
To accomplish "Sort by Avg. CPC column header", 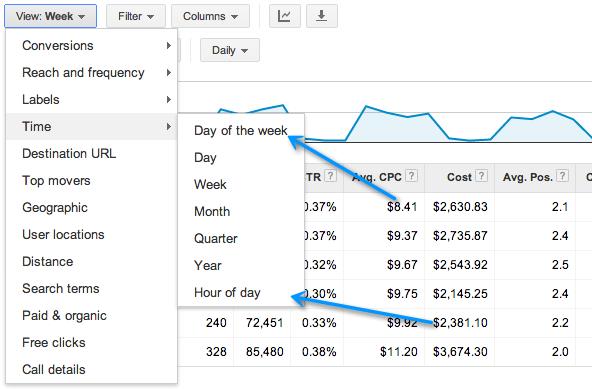I will (x=377, y=177).
